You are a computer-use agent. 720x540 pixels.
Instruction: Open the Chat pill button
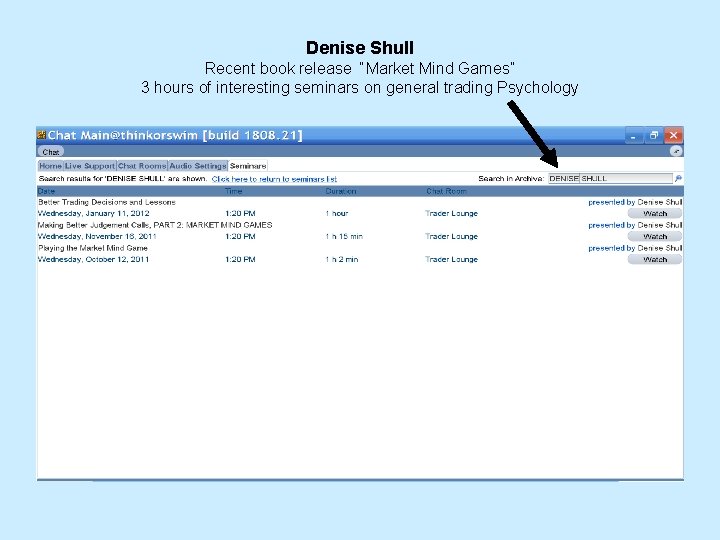click(x=51, y=152)
